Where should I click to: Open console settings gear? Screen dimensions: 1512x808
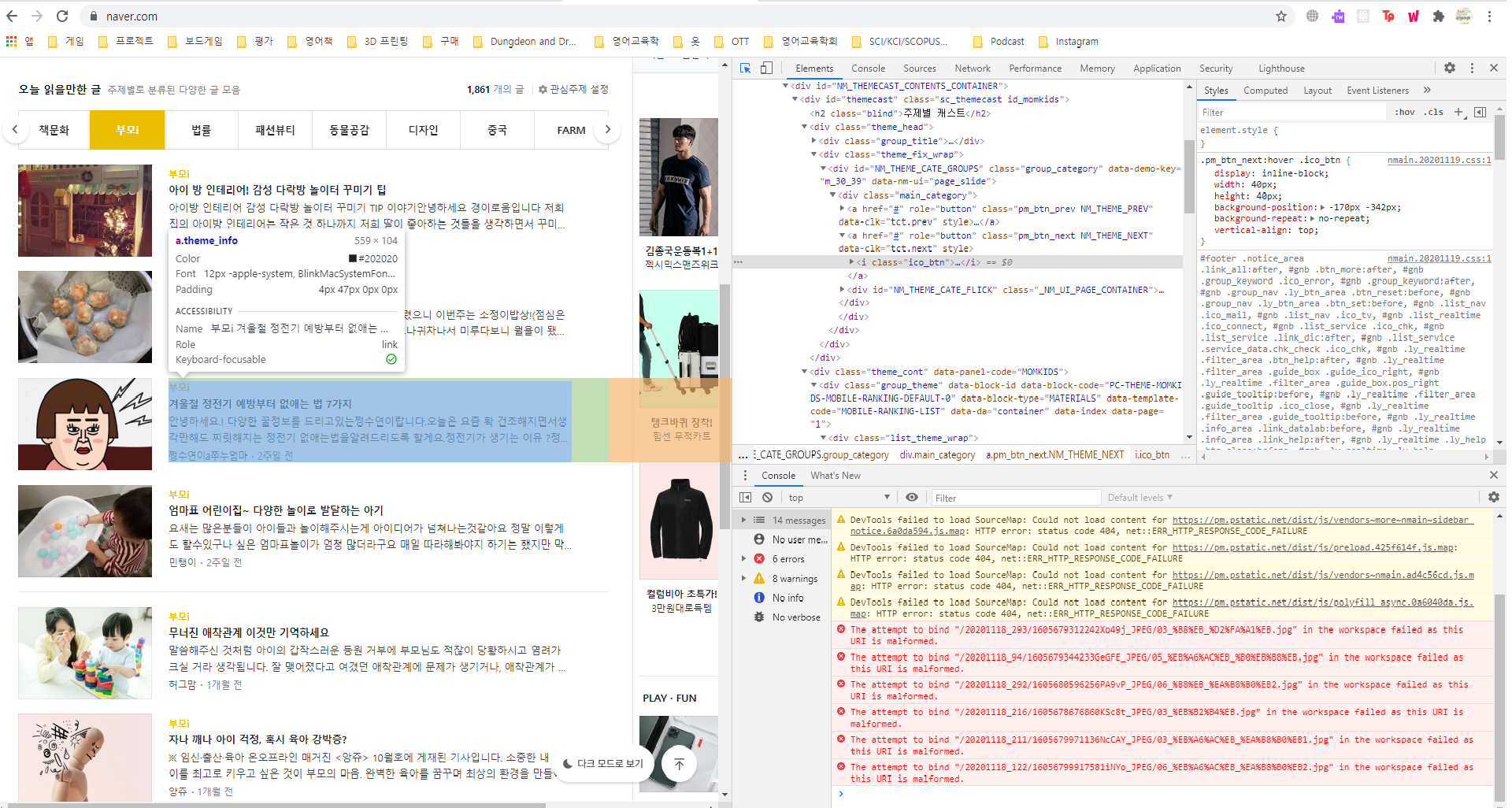pos(1493,497)
